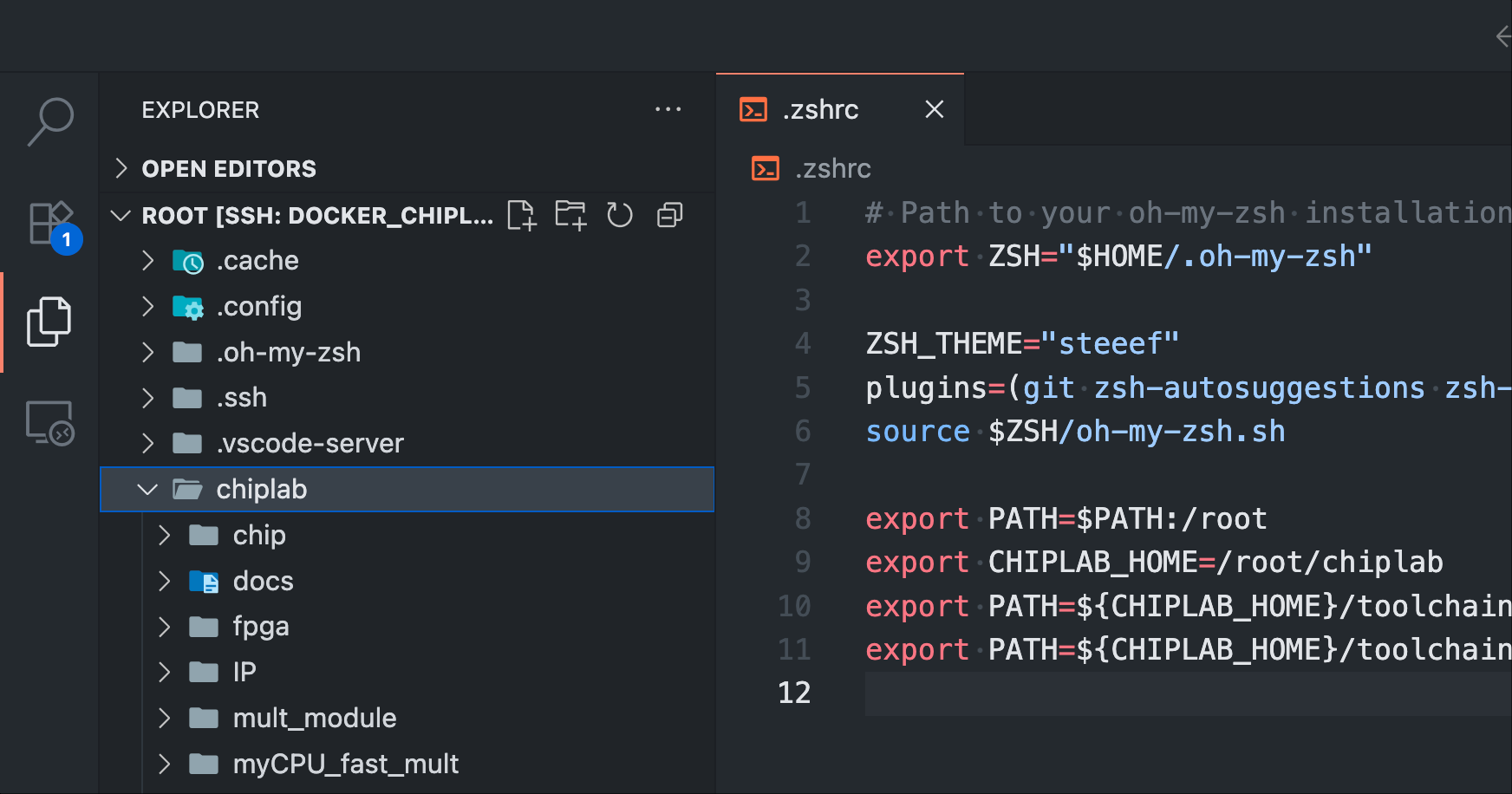Select the .config folder name
This screenshot has height=794, width=1512.
click(x=259, y=306)
